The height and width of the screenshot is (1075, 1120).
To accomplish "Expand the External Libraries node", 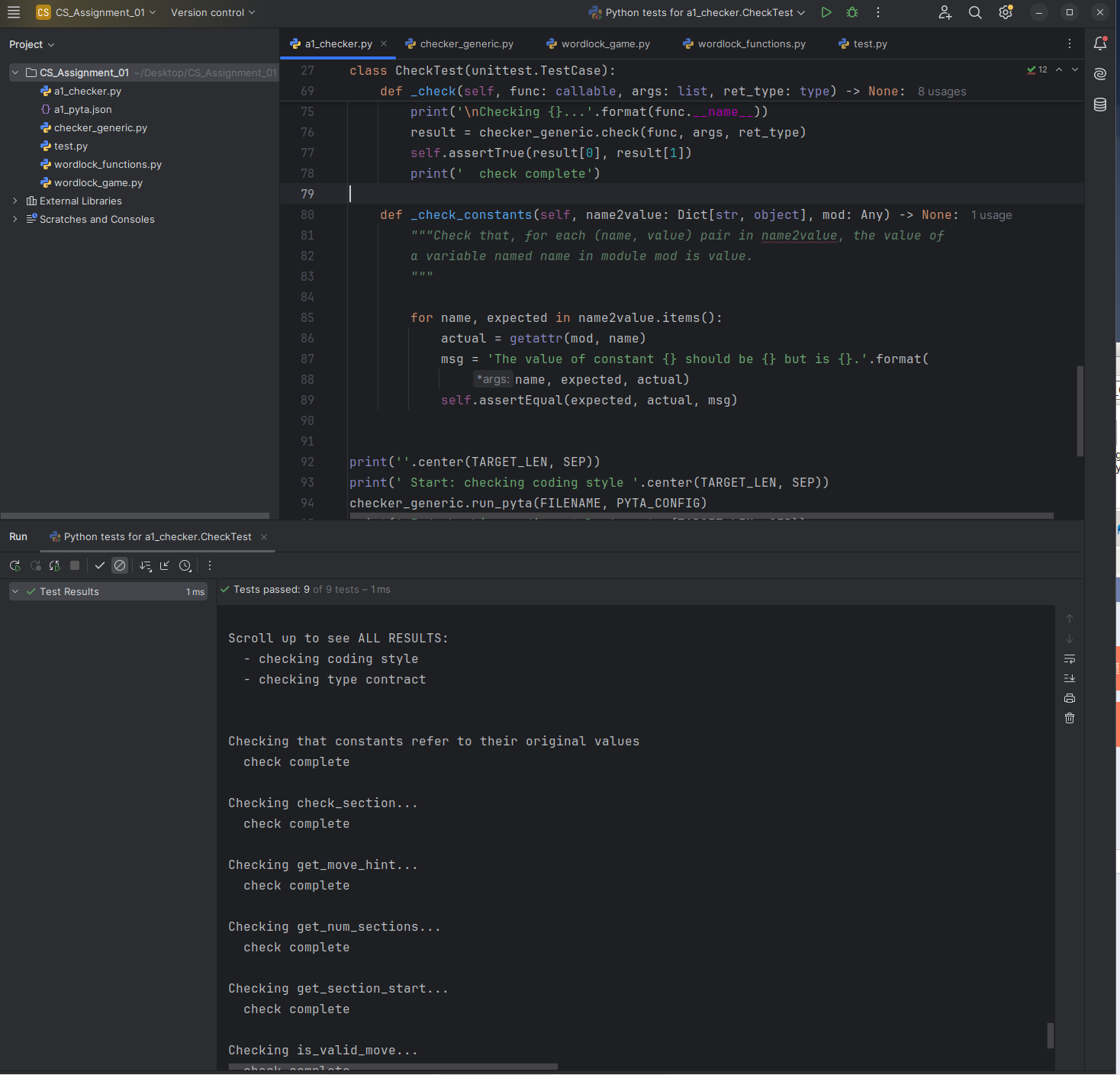I will point(15,201).
